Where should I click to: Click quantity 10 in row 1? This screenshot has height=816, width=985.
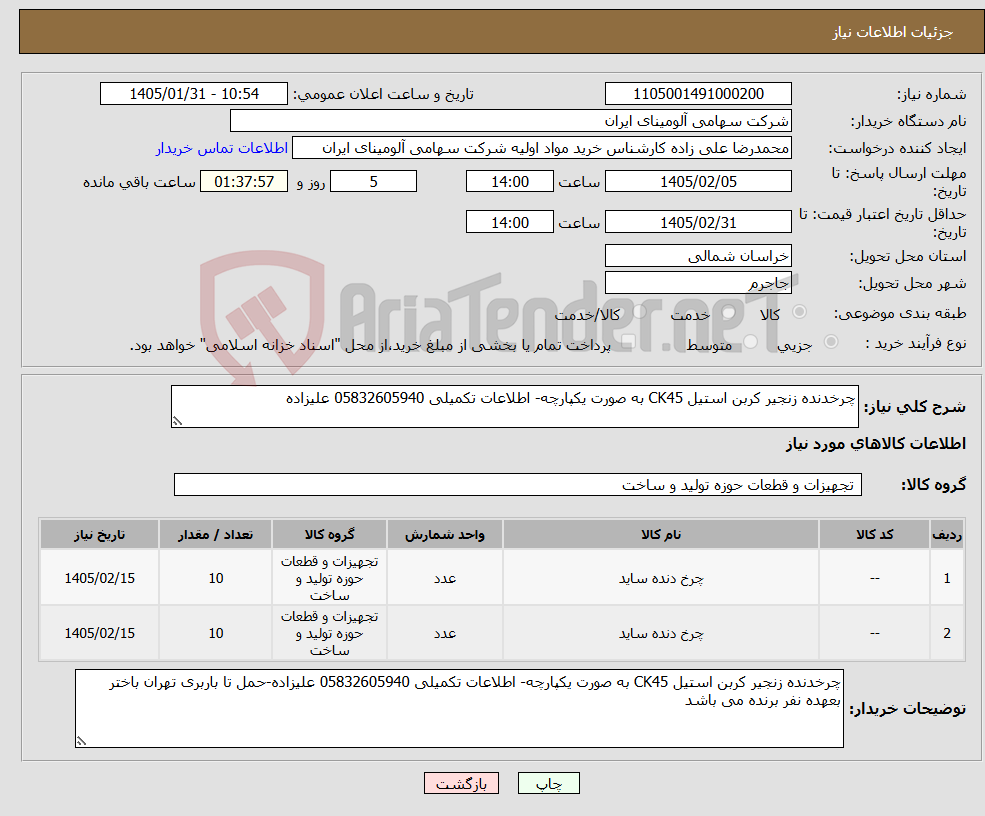pyautogui.click(x=215, y=578)
